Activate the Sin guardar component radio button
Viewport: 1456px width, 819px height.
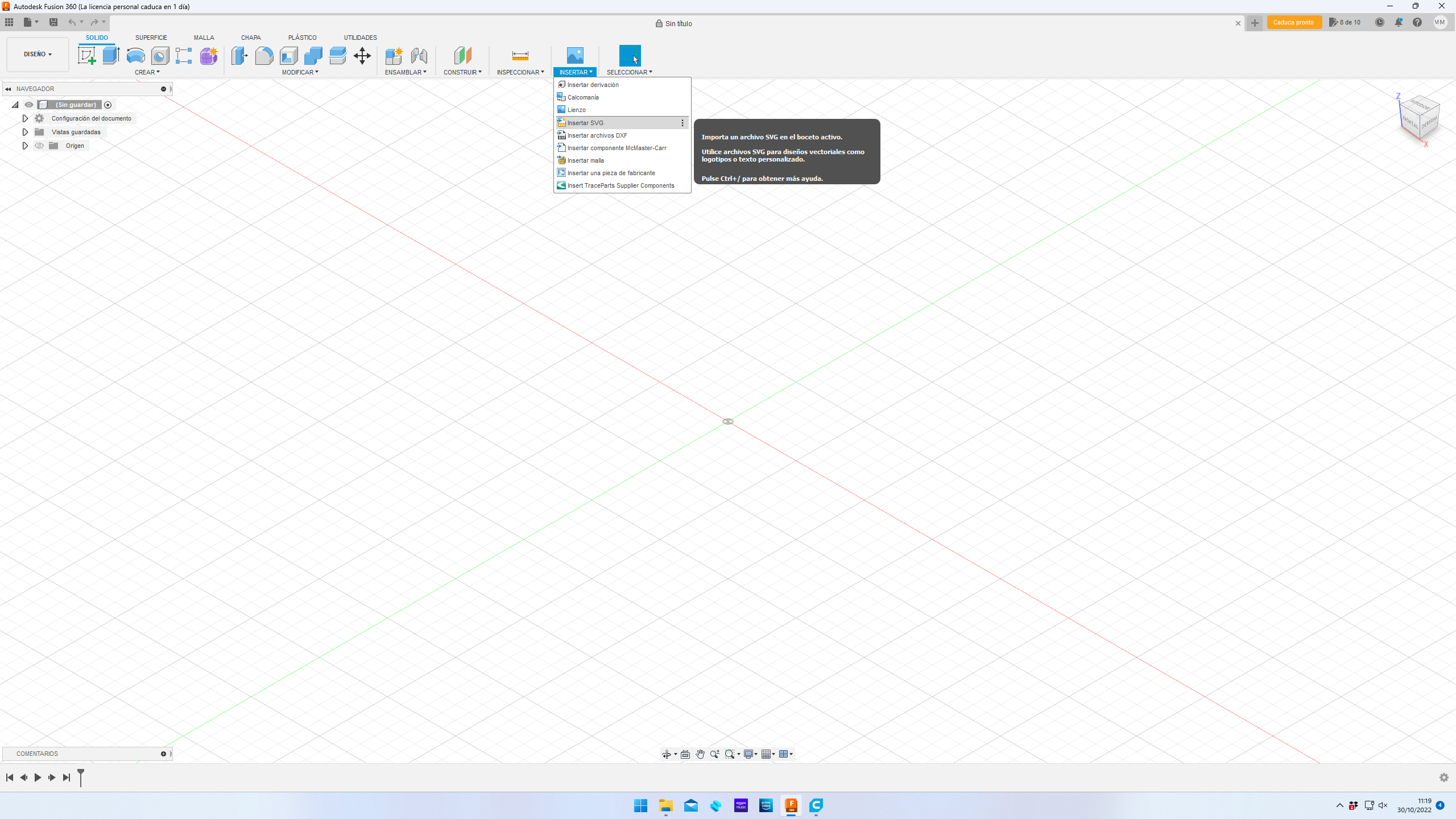[107, 105]
